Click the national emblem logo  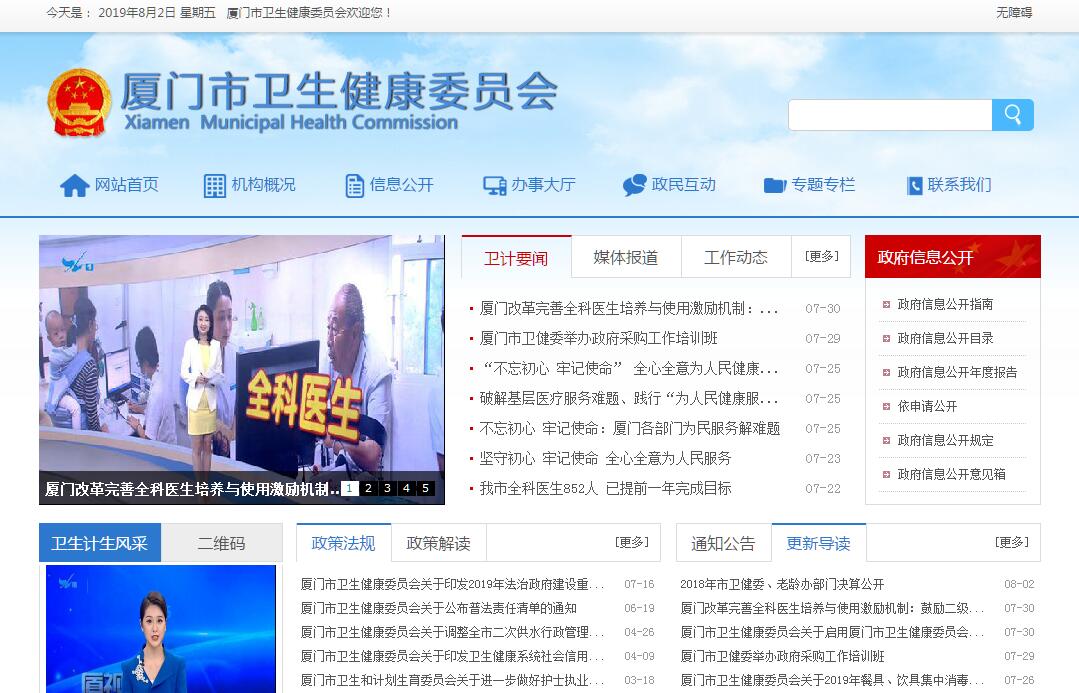point(80,102)
